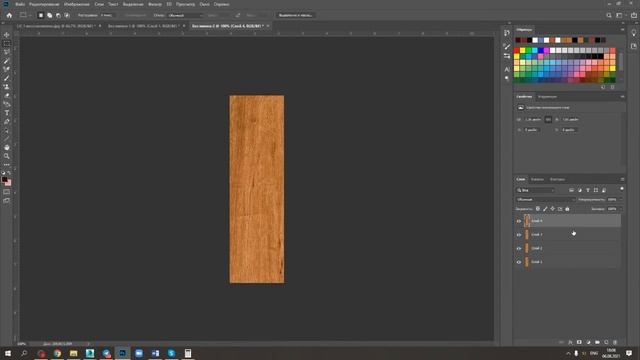
Task: Create new swatch icon in Swatches panel
Action: pos(603,87)
